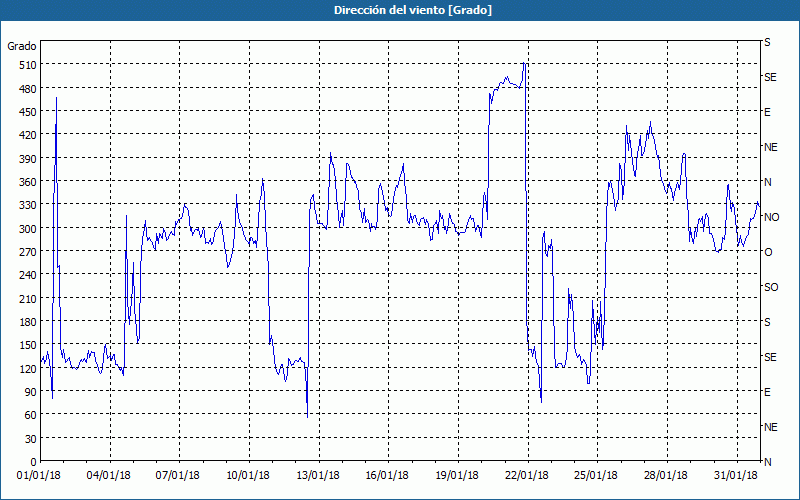Select the 'Grado' y-axis unit label
Image resolution: width=800 pixels, height=500 pixels.
coord(22,46)
